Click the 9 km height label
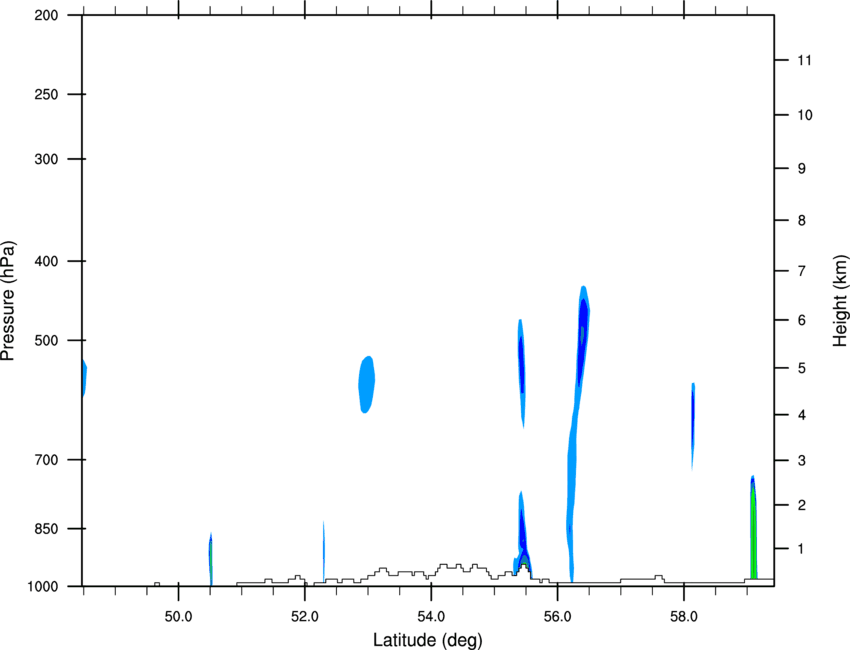Viewport: 850px width, 650px height. [x=802, y=169]
